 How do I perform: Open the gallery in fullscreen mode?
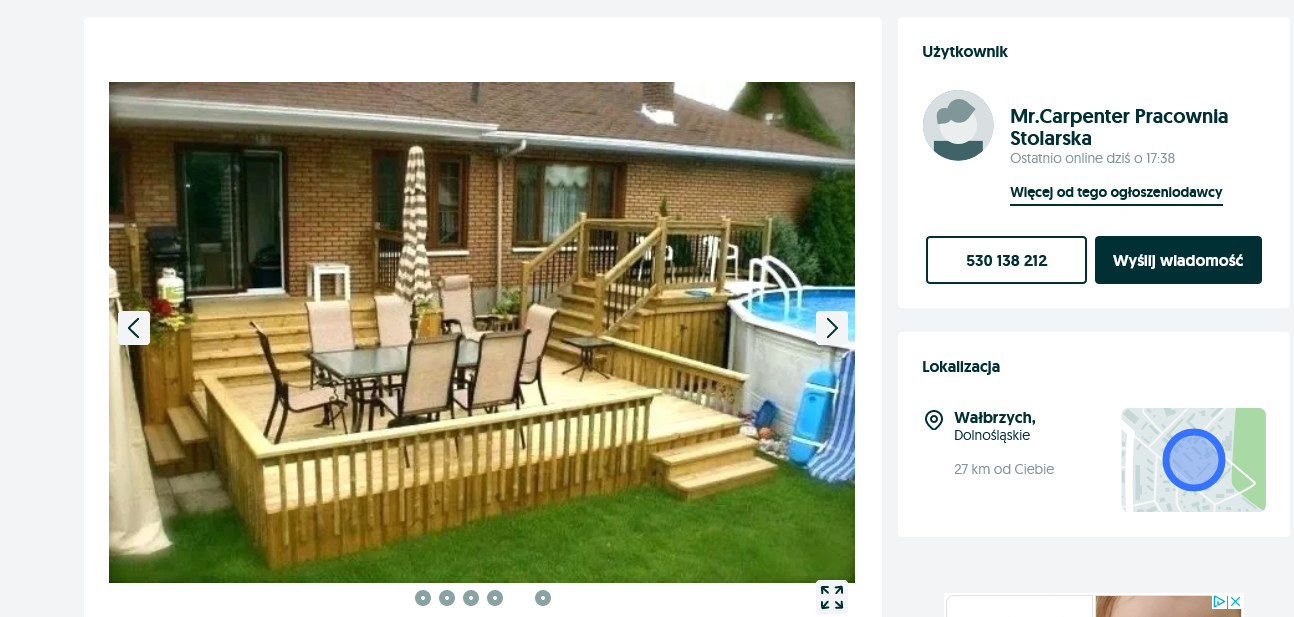[x=832, y=597]
